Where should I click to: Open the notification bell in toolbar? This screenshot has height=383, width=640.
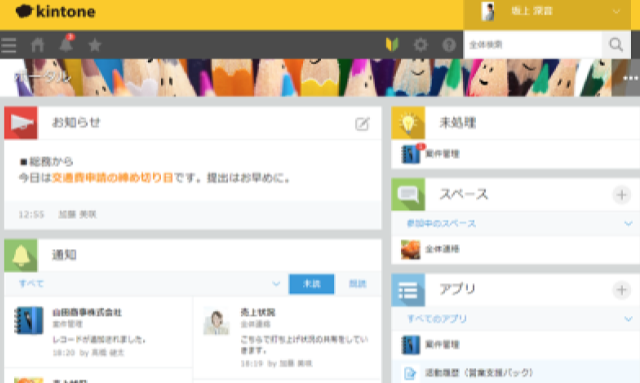[x=66, y=44]
